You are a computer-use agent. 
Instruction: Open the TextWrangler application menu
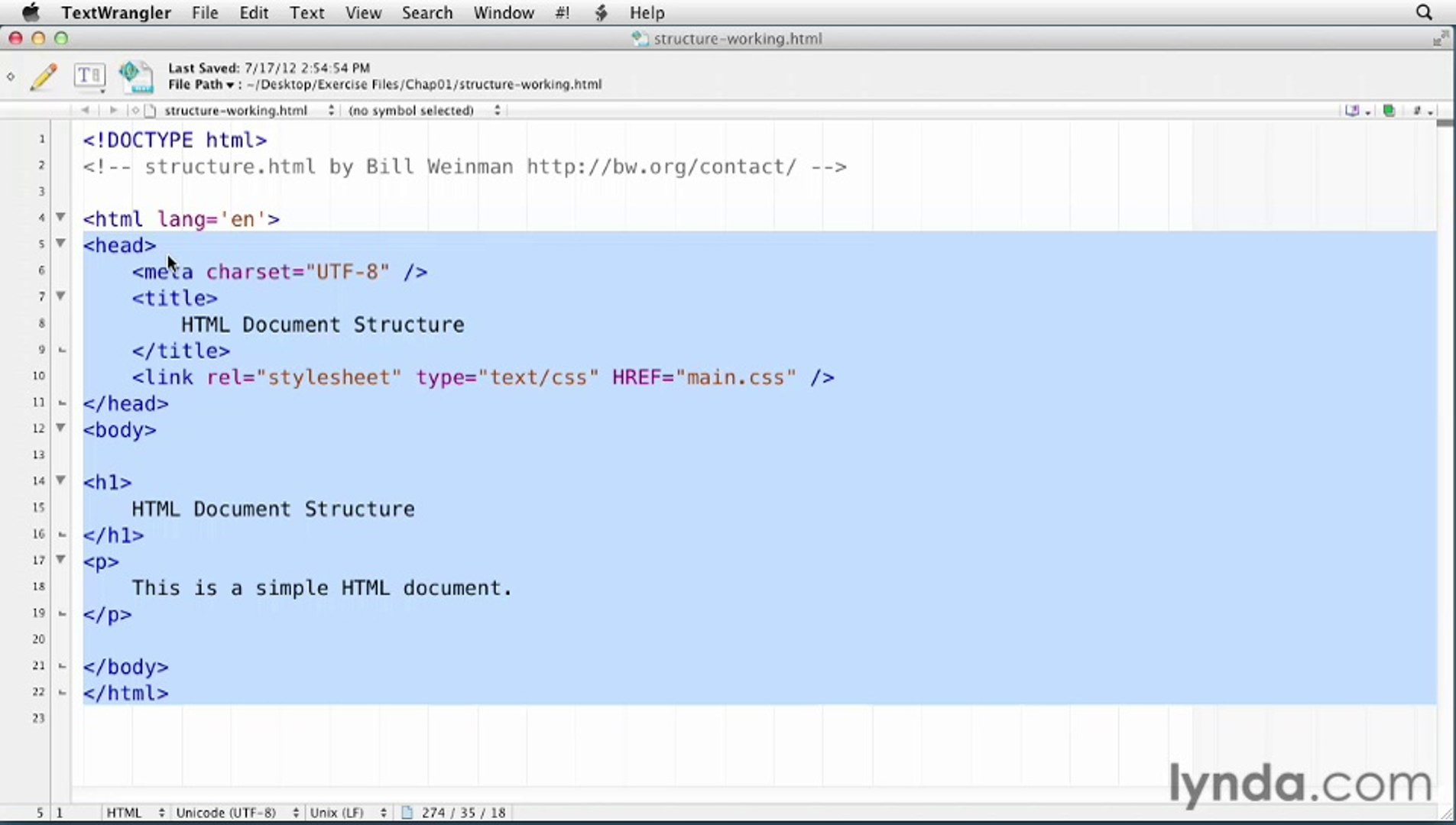(x=116, y=13)
